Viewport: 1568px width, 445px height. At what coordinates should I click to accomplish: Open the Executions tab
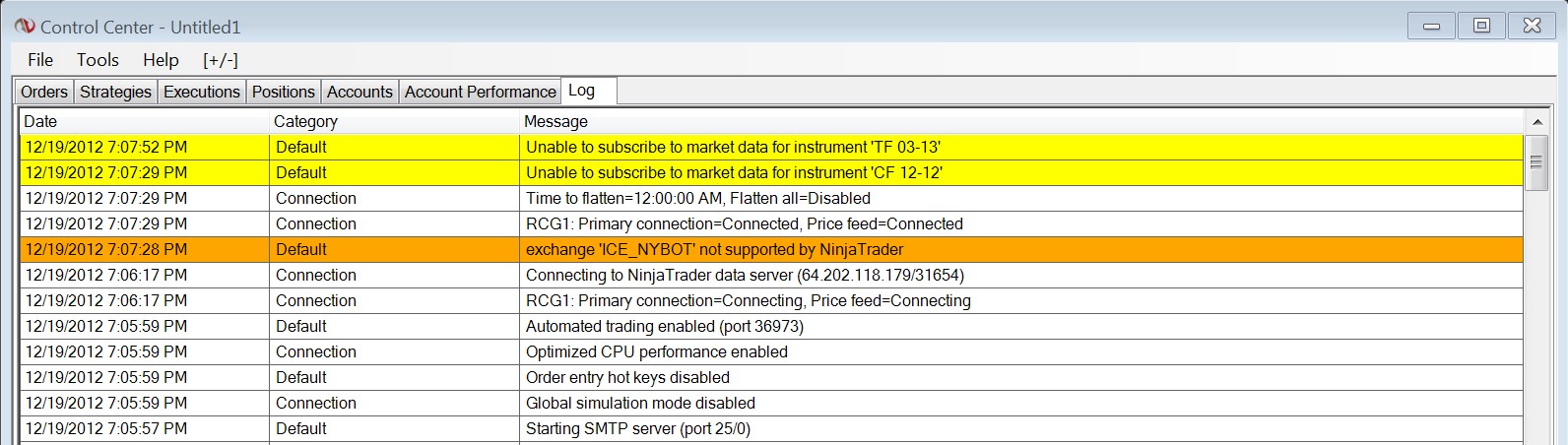coord(202,92)
